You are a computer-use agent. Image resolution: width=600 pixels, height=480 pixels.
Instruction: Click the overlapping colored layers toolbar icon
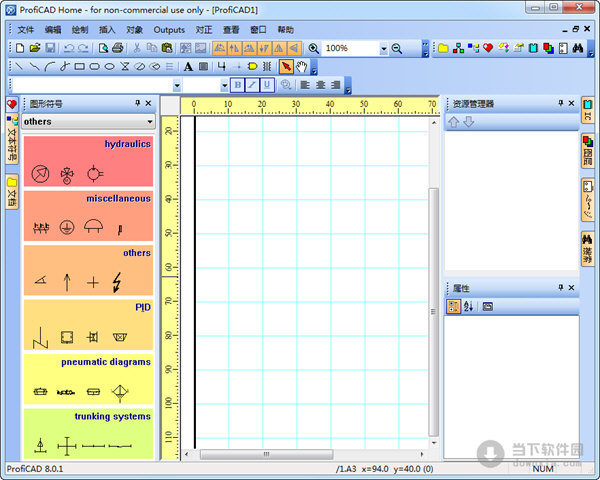pos(548,48)
